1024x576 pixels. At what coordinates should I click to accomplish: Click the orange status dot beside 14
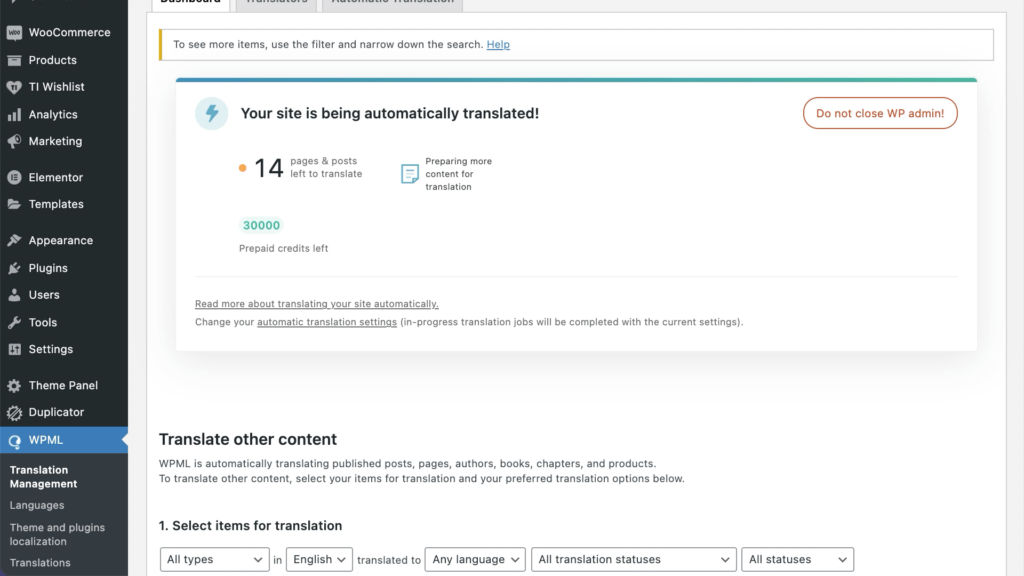coord(242,168)
